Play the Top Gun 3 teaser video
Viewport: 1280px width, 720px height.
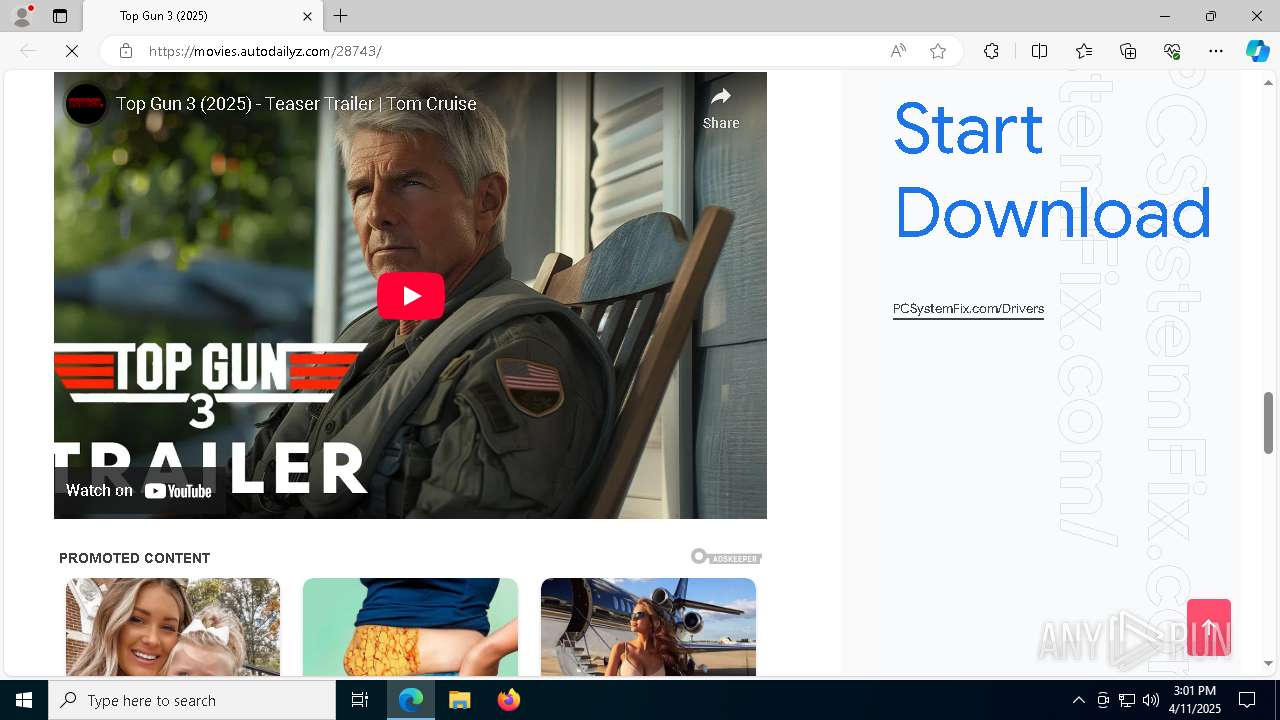point(411,296)
